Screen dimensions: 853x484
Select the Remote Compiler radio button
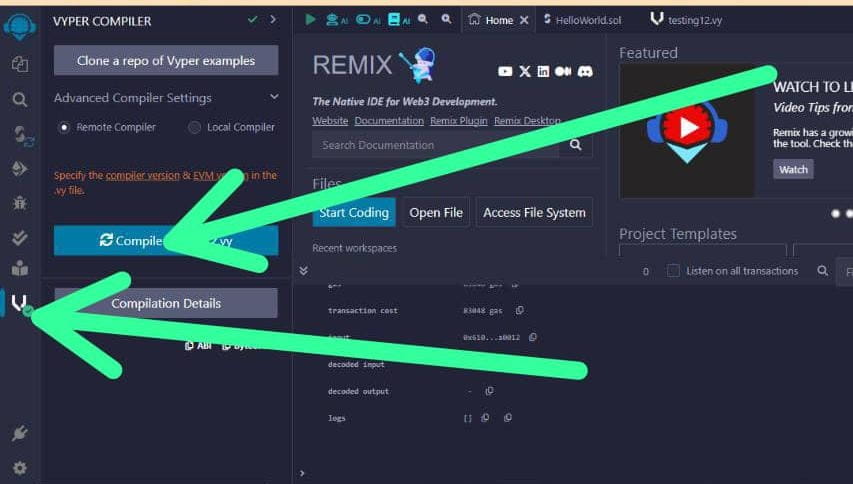click(x=65, y=127)
